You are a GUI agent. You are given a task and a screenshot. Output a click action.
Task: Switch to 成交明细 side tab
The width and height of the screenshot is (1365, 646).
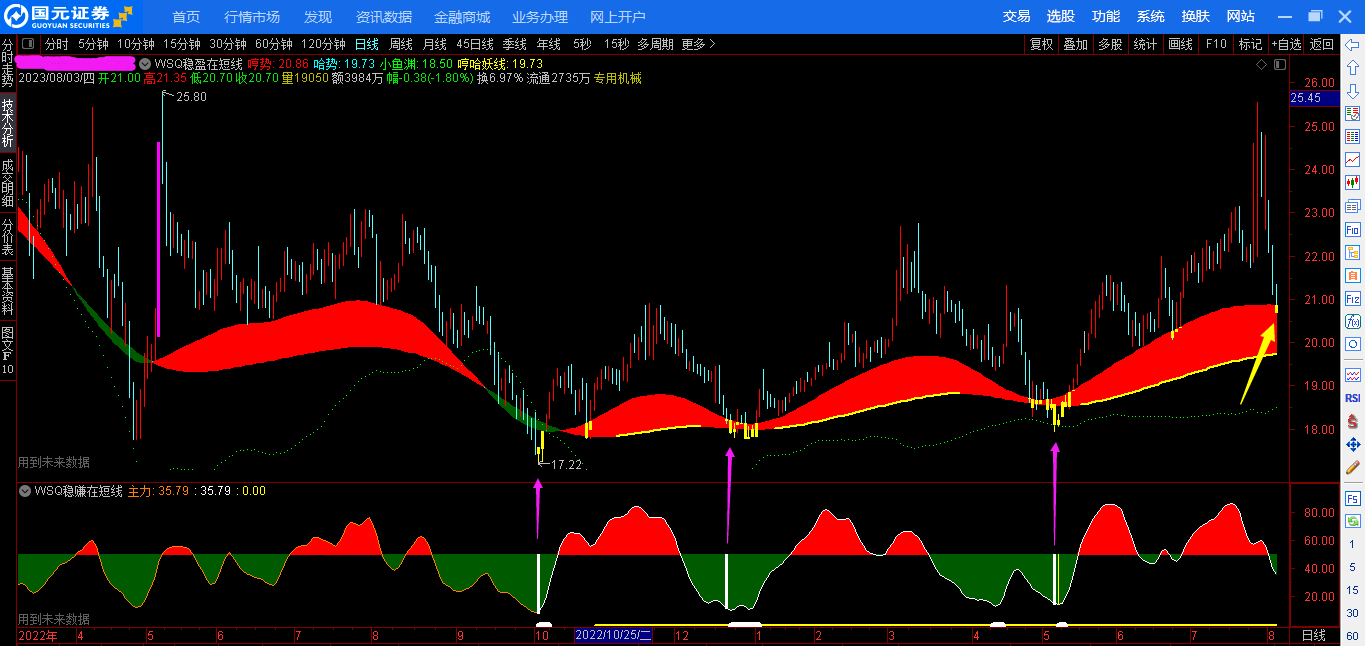point(8,181)
